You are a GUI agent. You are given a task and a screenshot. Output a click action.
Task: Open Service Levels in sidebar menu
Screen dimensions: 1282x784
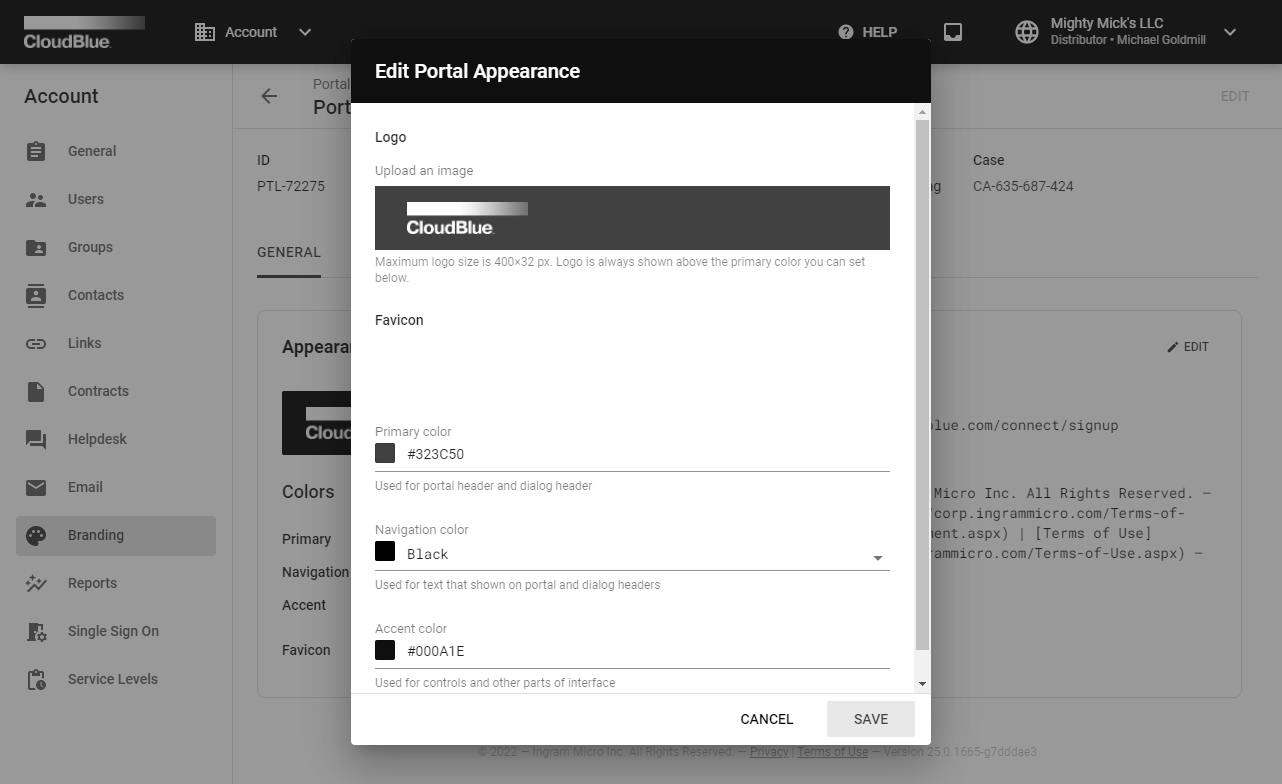coord(112,679)
